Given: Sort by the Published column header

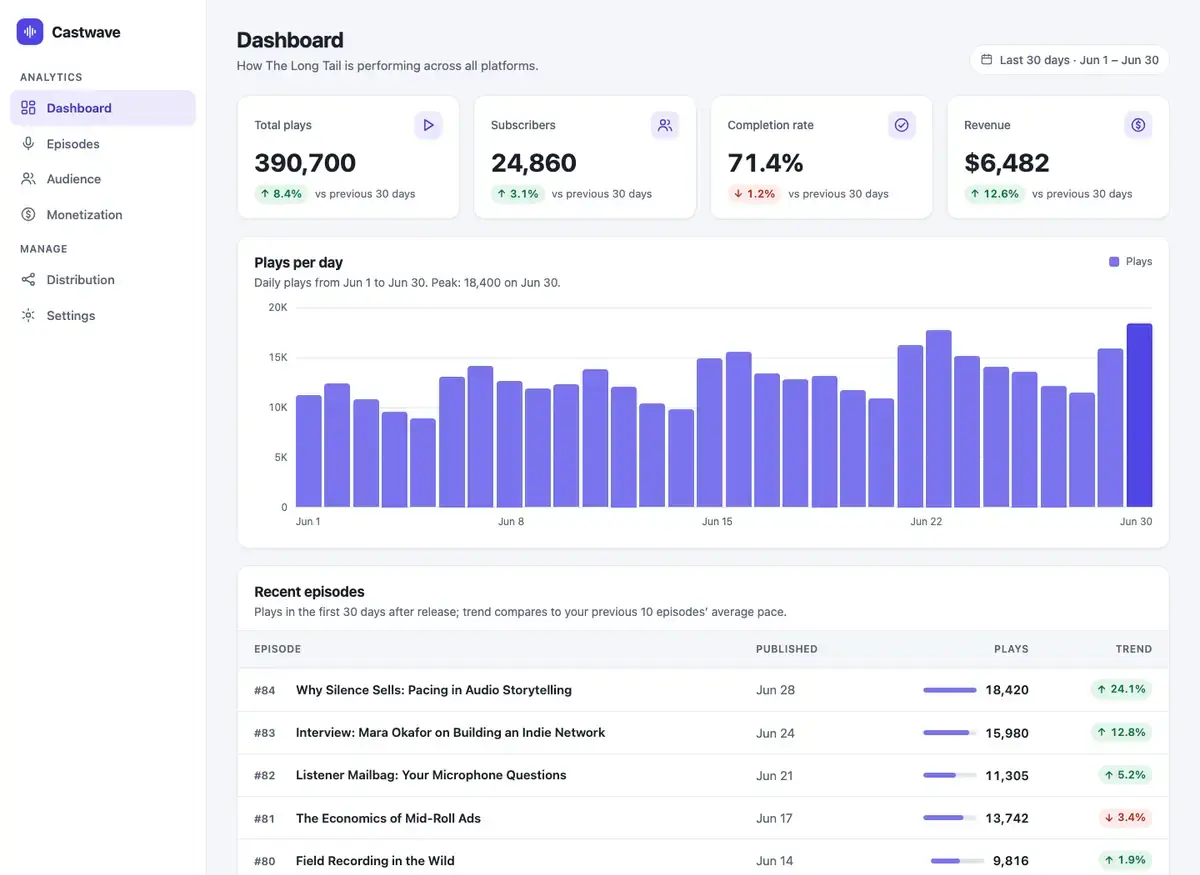Looking at the screenshot, I should 787,649.
